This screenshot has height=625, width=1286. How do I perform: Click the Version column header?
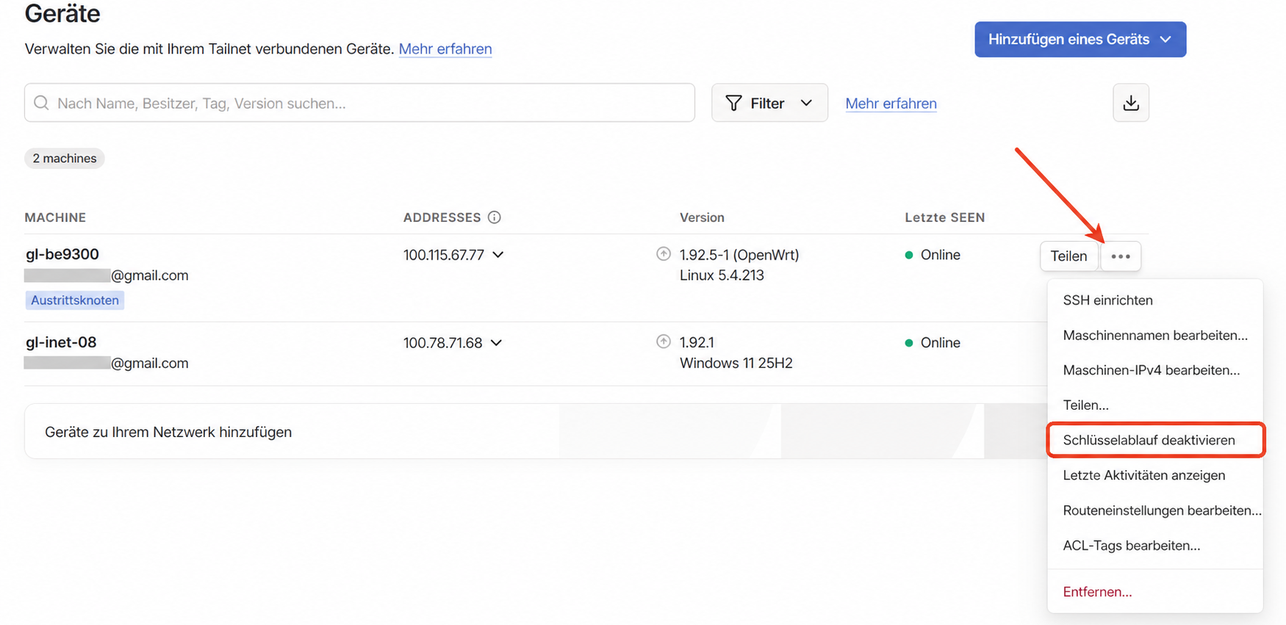coord(702,217)
